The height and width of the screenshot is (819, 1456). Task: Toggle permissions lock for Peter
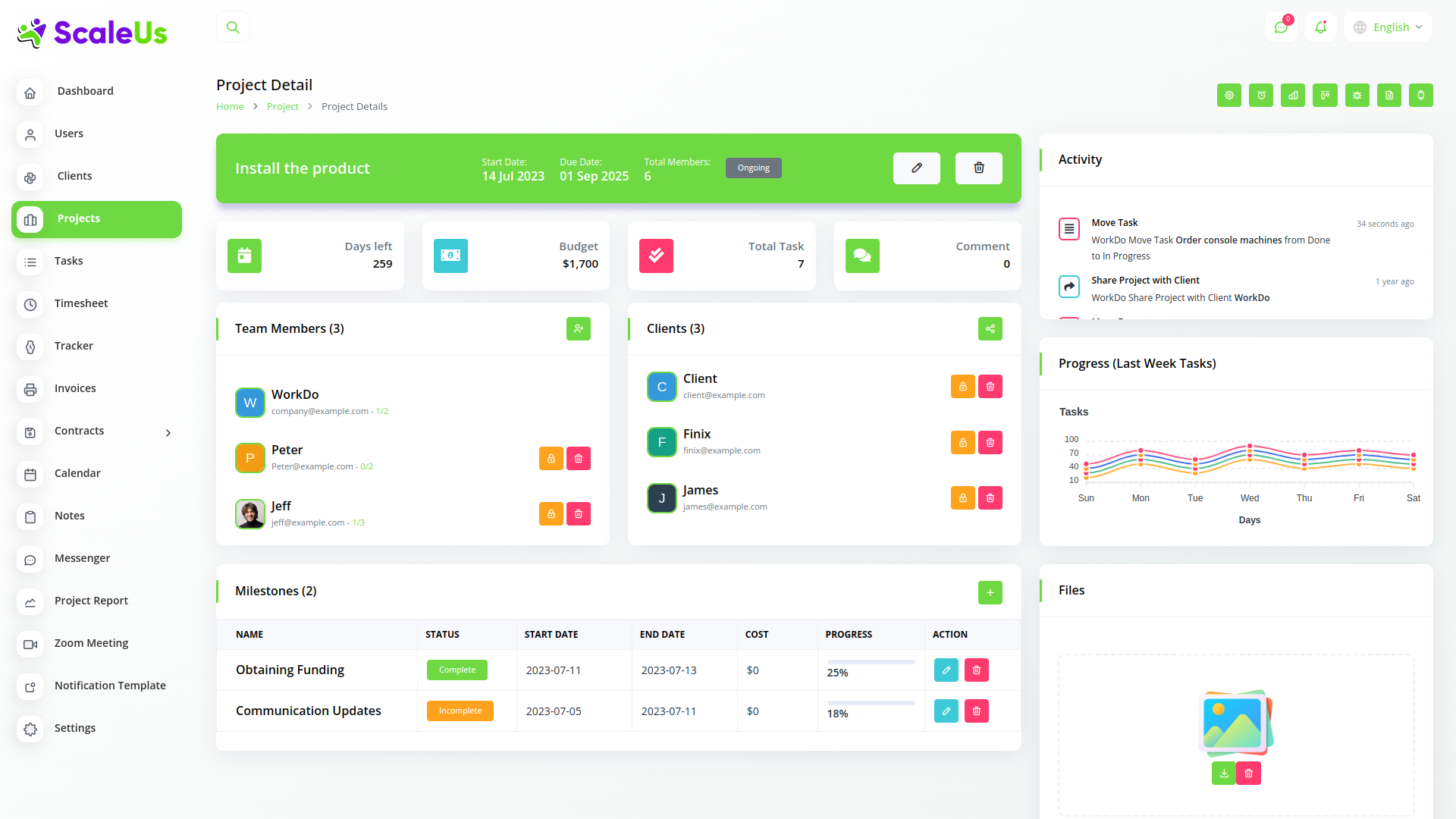point(551,459)
